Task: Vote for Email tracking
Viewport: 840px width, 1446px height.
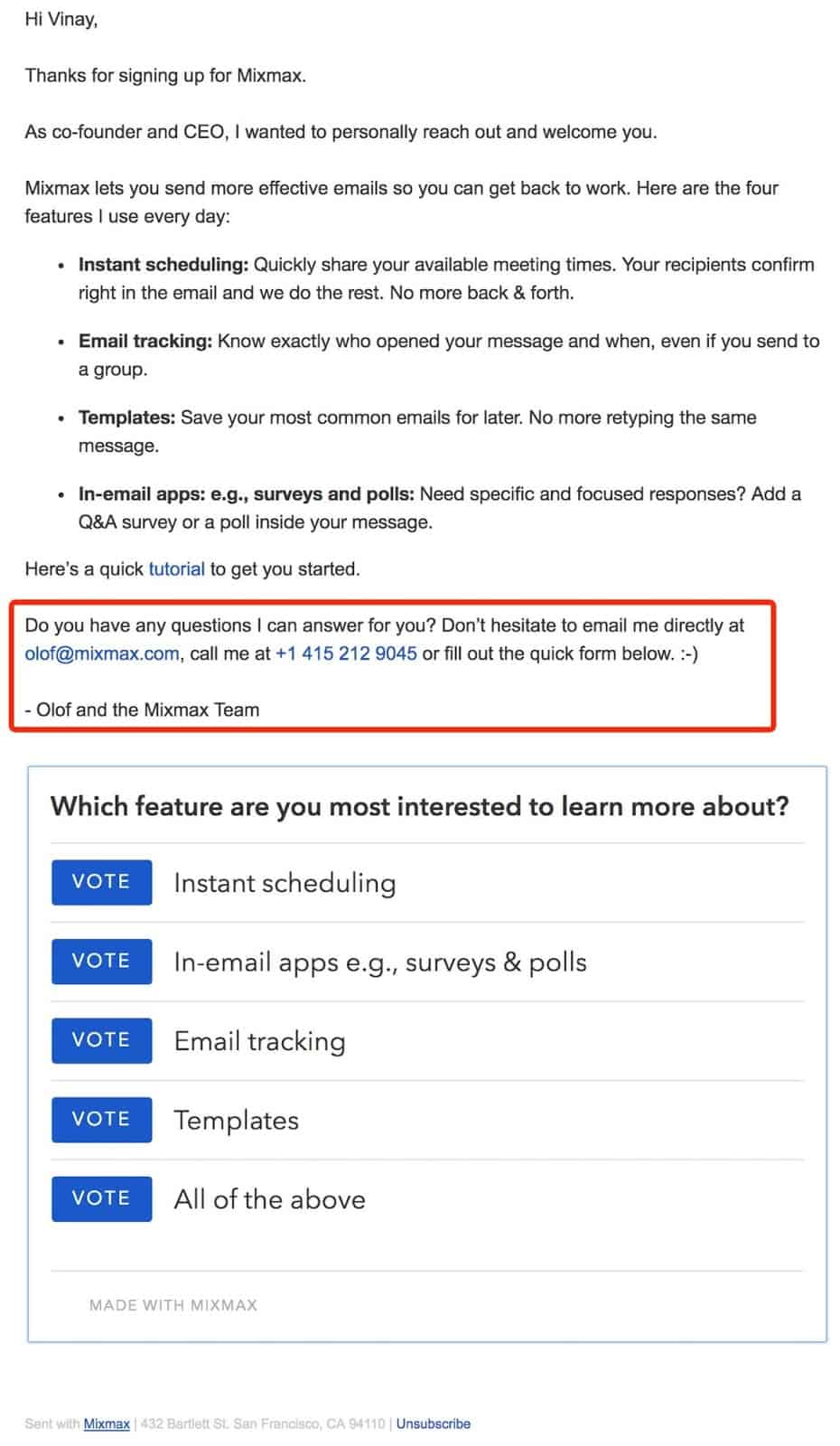Action: click(x=101, y=1040)
